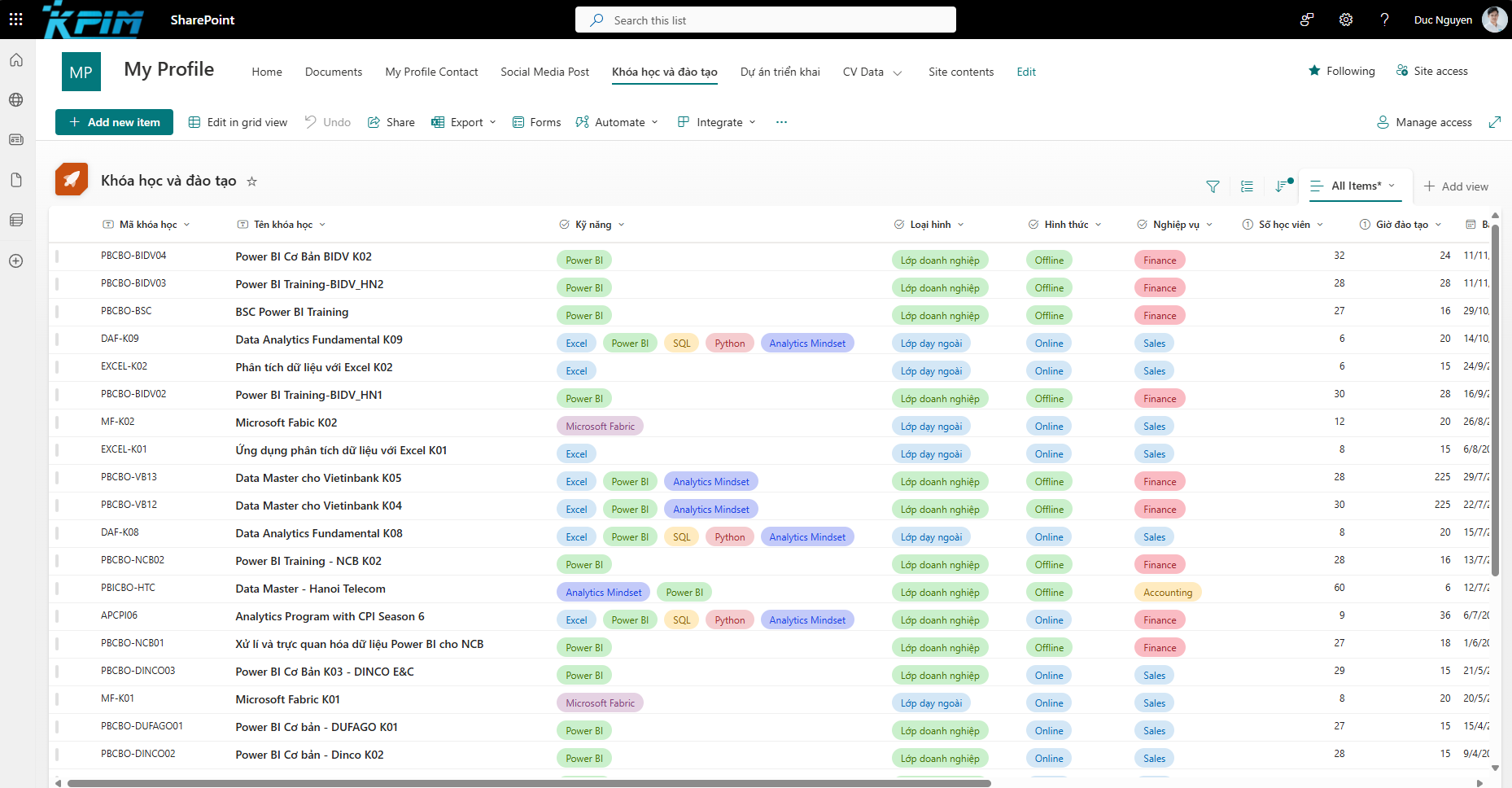Click the Following star
The height and width of the screenshot is (788, 1512).
click(x=1314, y=71)
